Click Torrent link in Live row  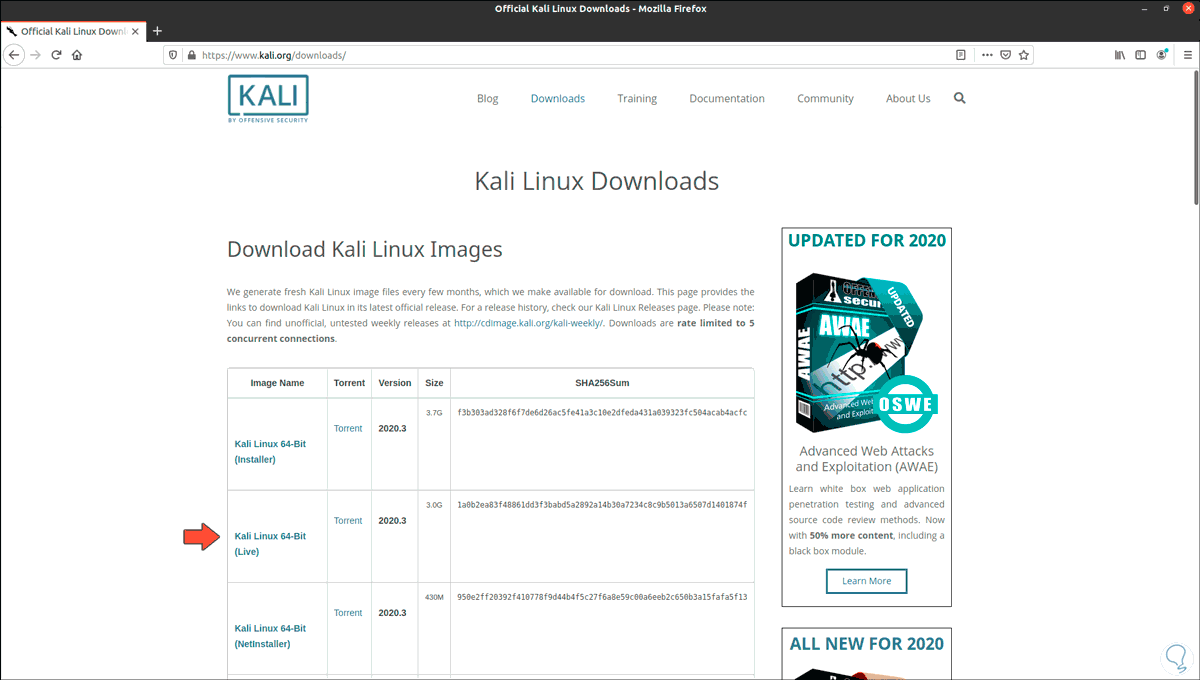(348, 520)
